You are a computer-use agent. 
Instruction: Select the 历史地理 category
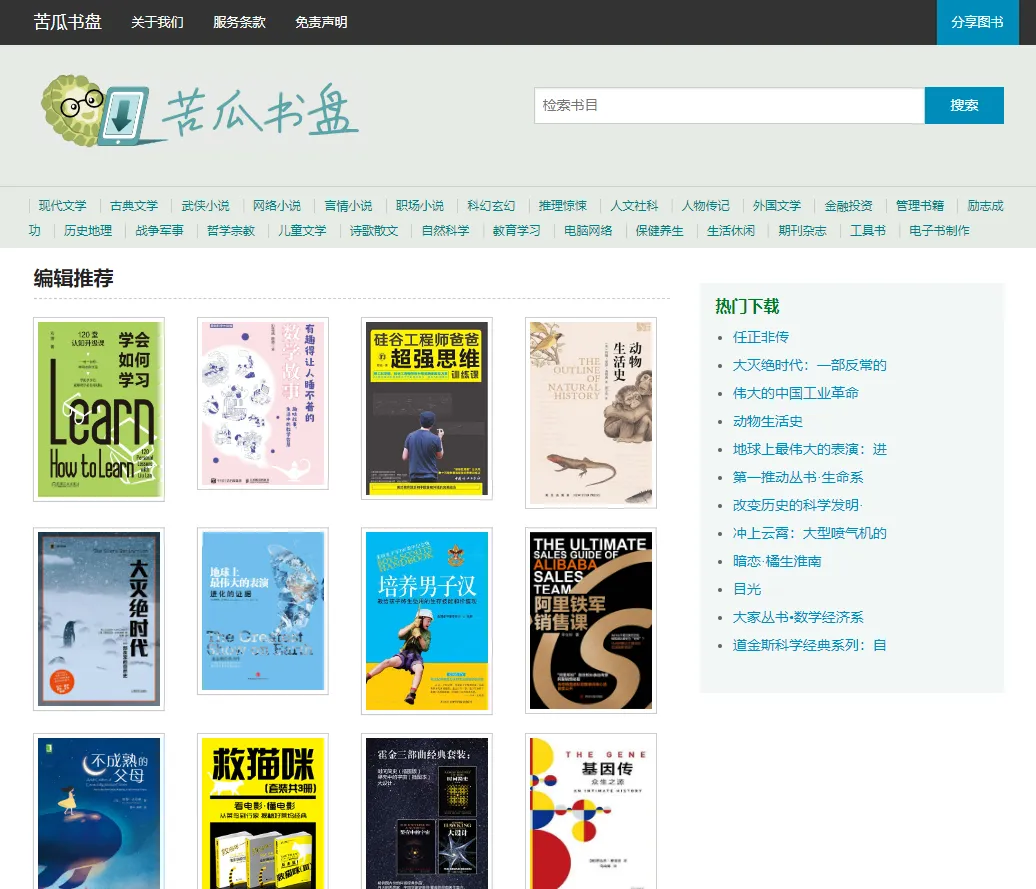pos(88,231)
